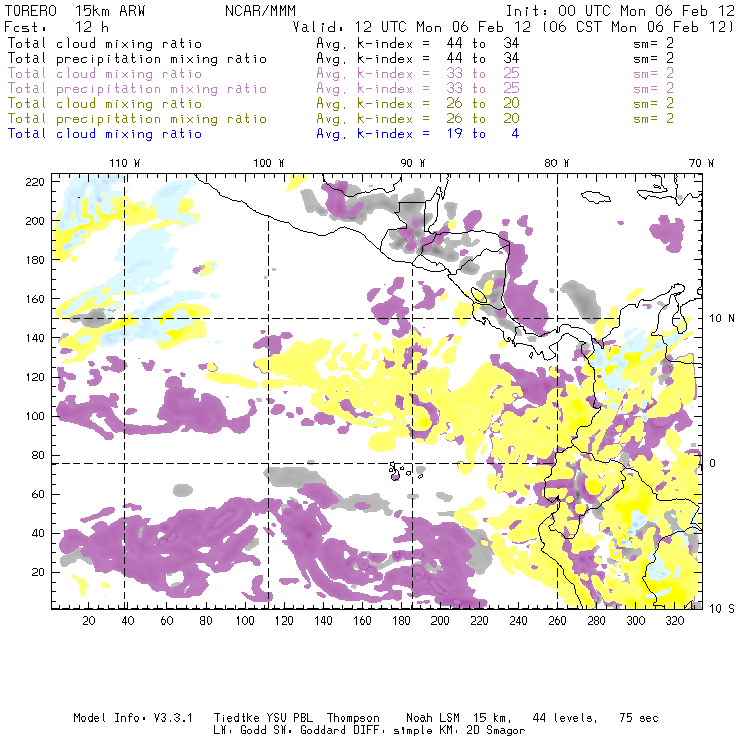Click the "70 W" longitude label

[x=701, y=163]
